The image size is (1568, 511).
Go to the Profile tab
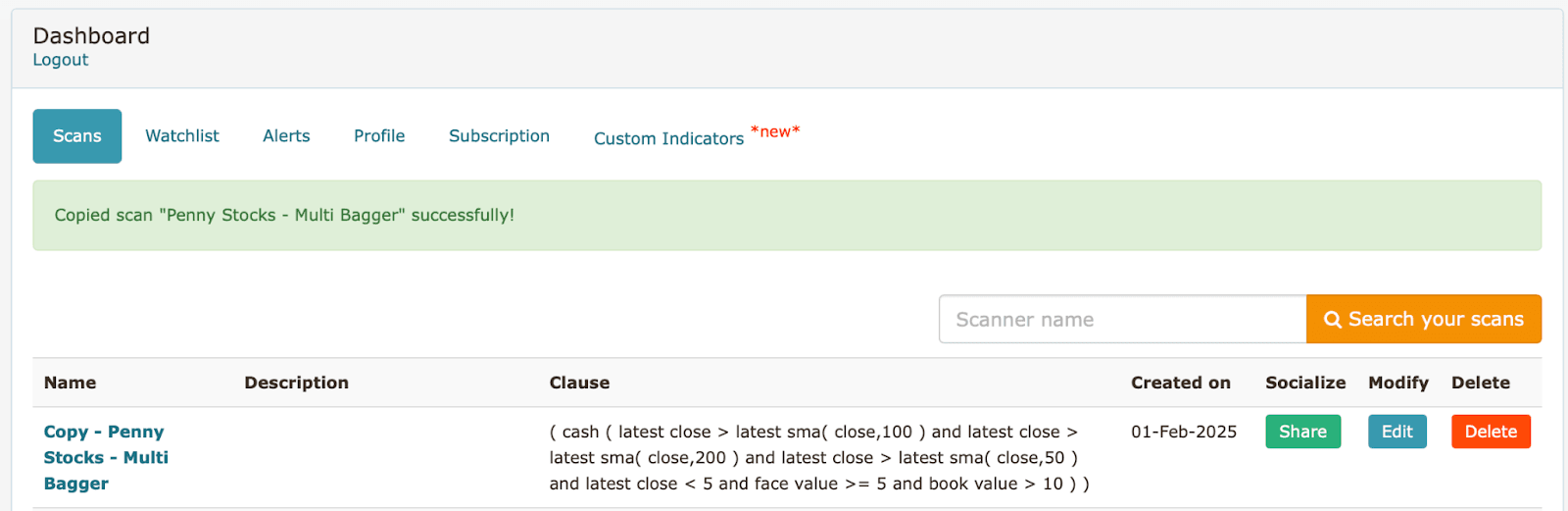pyautogui.click(x=379, y=136)
